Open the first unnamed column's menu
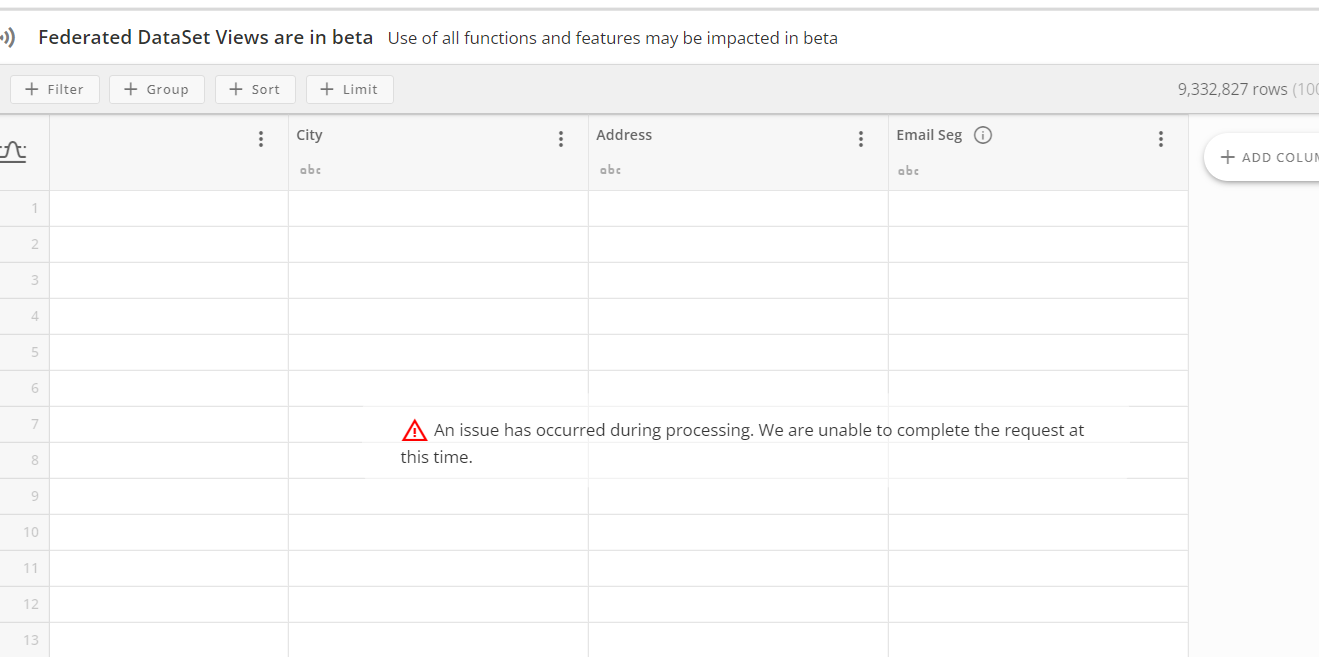1319x657 pixels. click(x=260, y=138)
